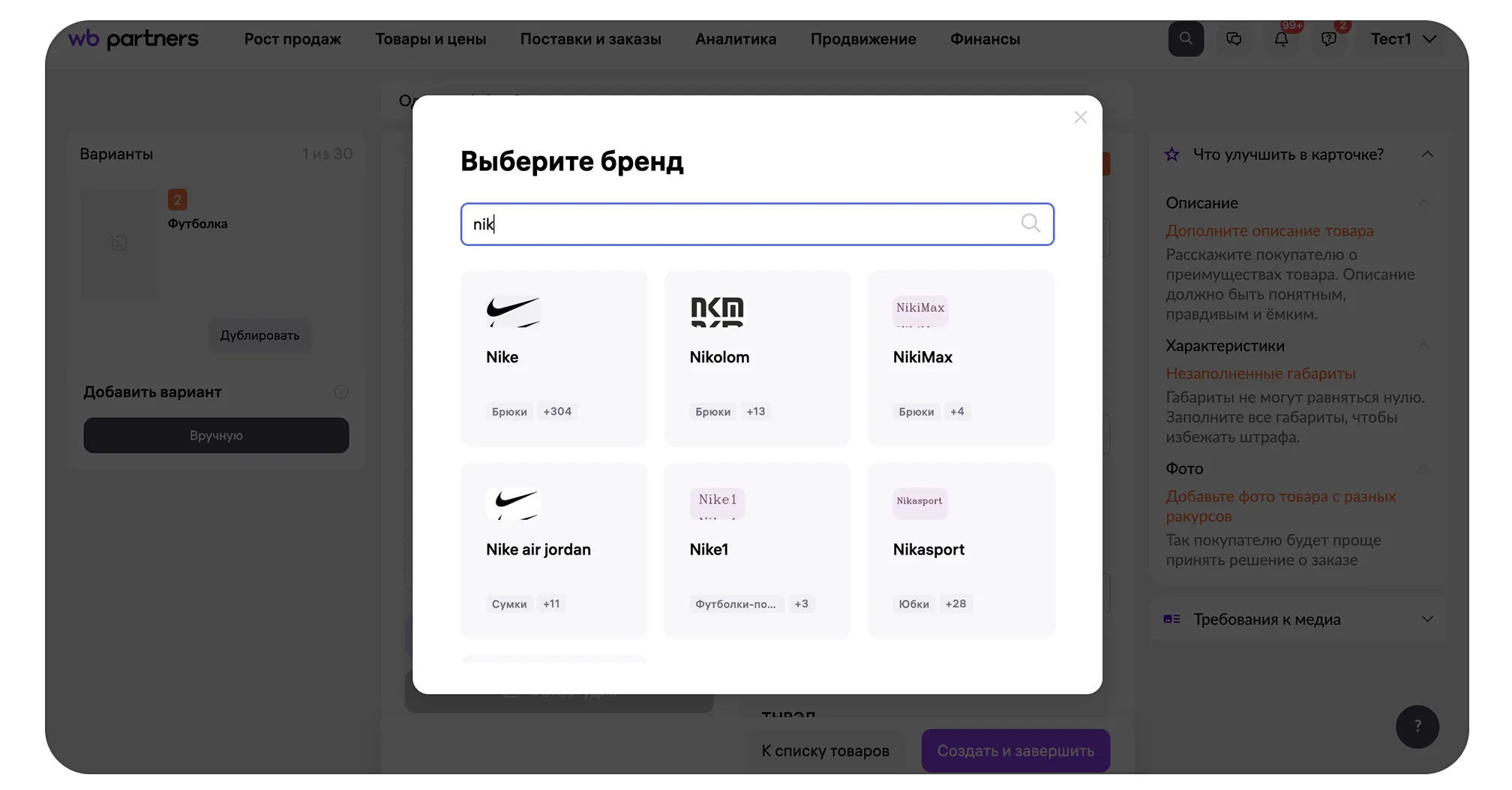Click the К списку товаров button
This screenshot has width=1512, height=790.
[825, 750]
